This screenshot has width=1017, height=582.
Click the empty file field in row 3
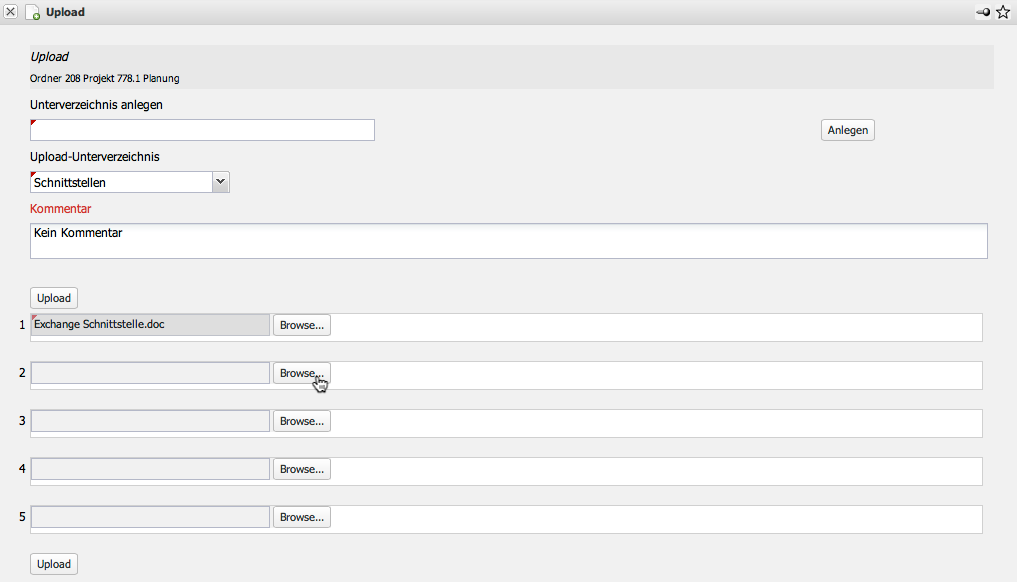[150, 421]
